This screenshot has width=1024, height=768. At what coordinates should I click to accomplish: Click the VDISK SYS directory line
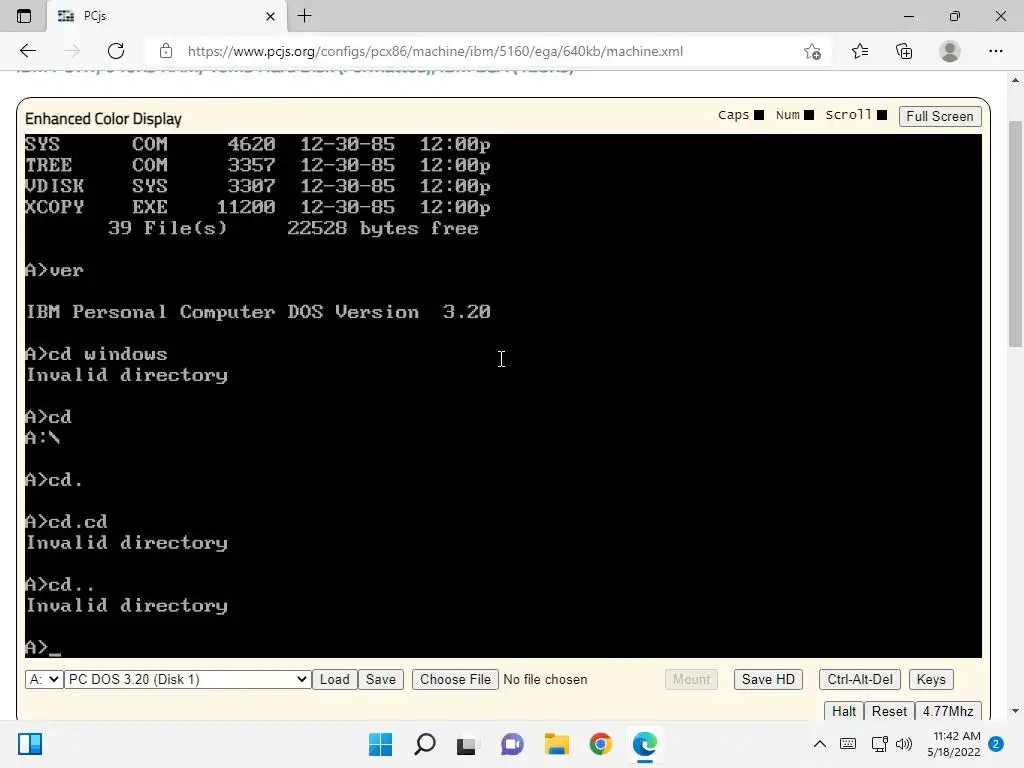tap(258, 186)
